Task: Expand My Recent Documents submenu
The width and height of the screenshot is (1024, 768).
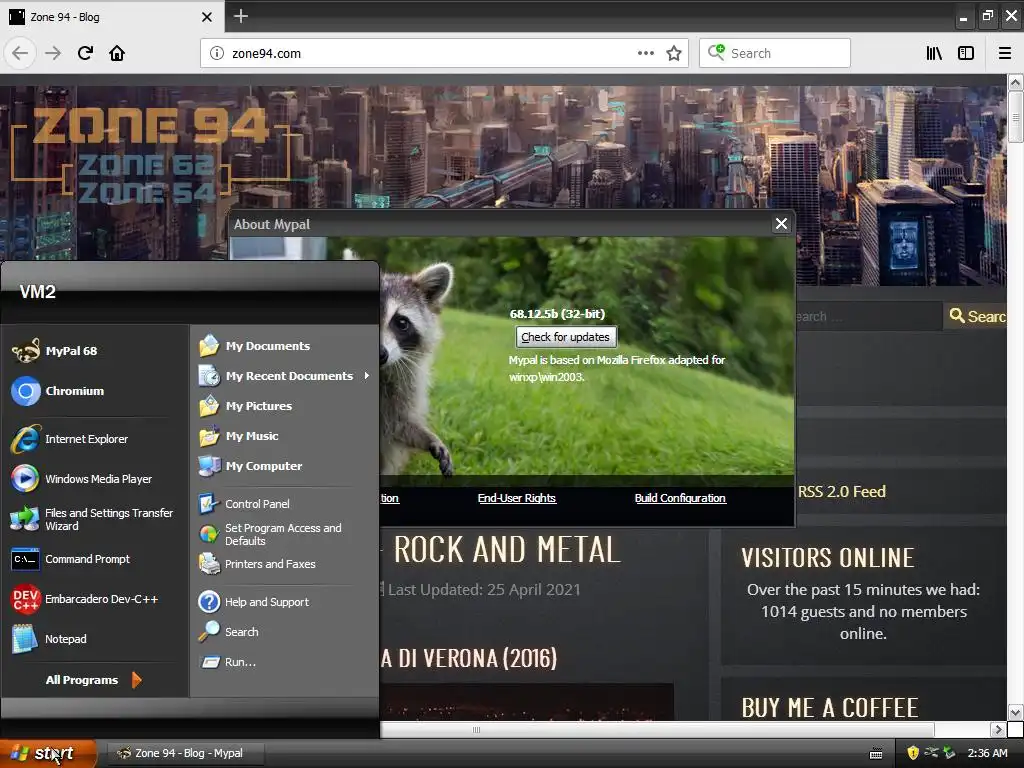Action: click(284, 376)
